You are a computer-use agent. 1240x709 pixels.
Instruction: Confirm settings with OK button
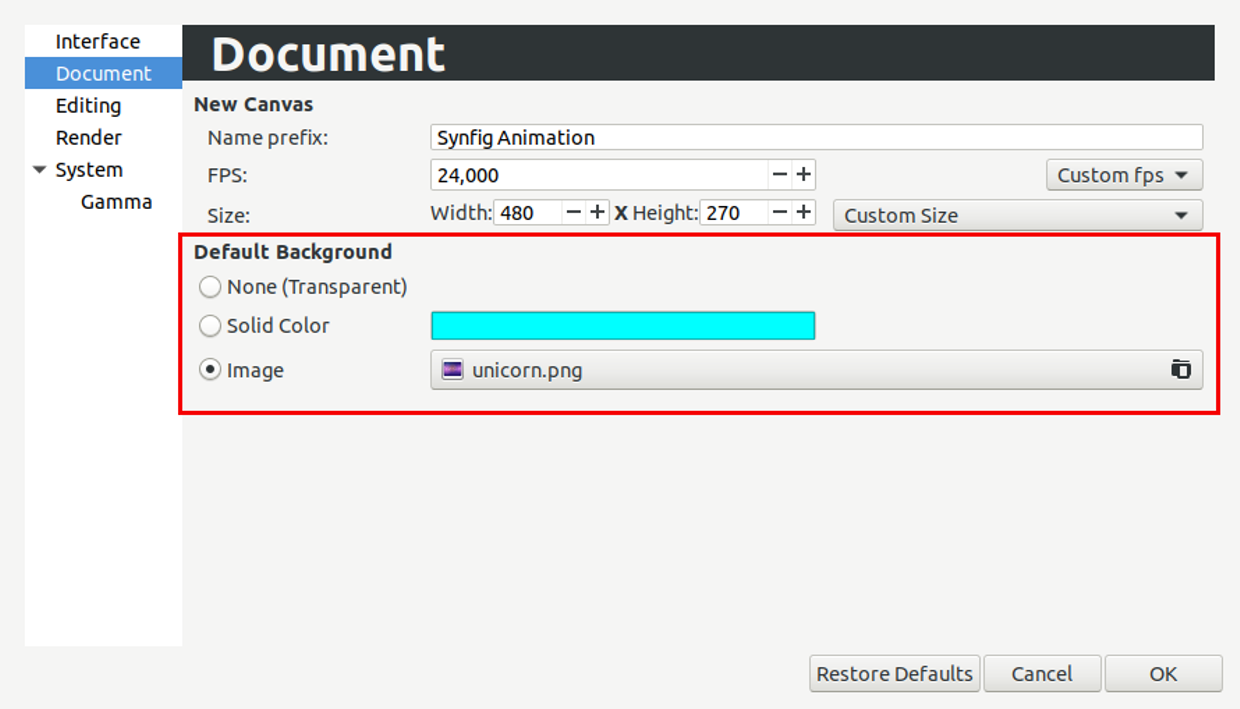1163,674
